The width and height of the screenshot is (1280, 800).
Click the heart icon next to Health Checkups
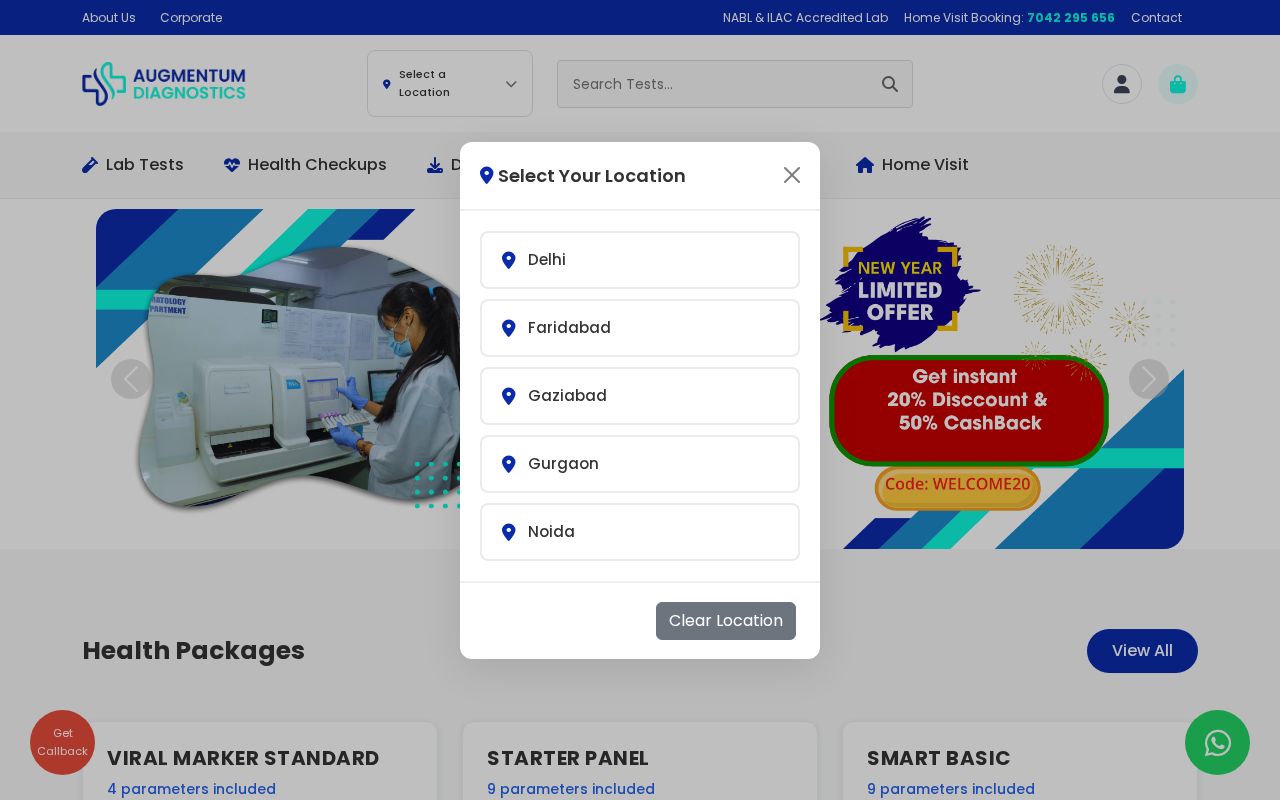[232, 165]
